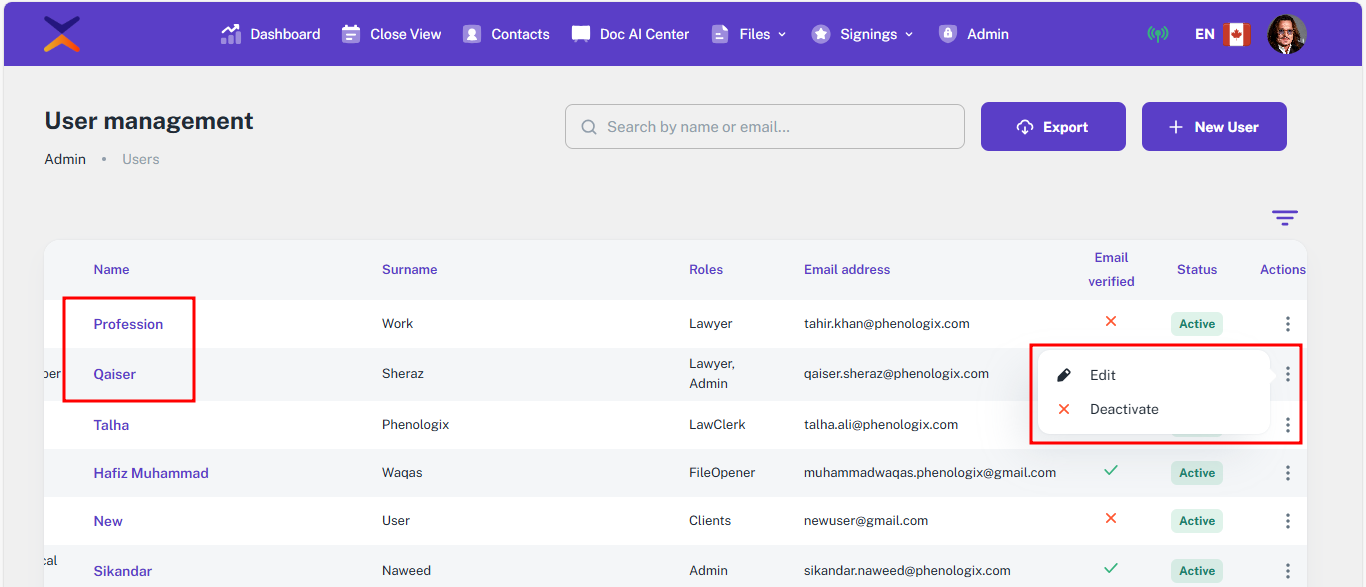1366x587 pixels.
Task: Open actions menu for New User row
Action: pos(1287,521)
